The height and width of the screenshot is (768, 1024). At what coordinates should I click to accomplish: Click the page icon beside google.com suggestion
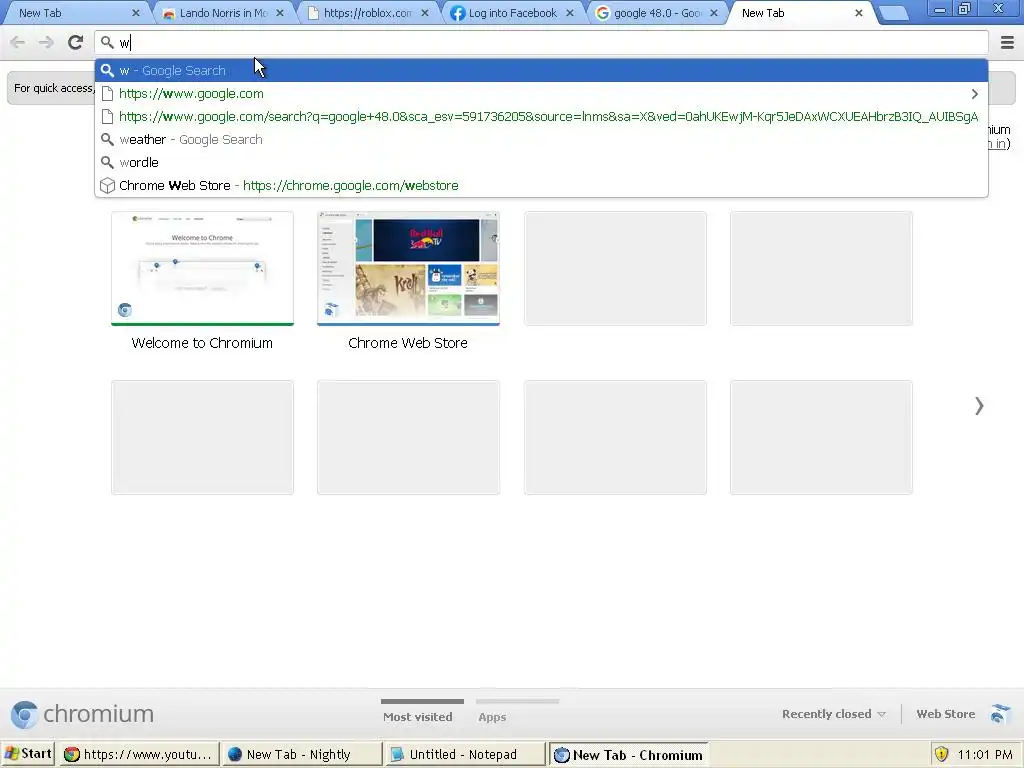pyautogui.click(x=107, y=94)
